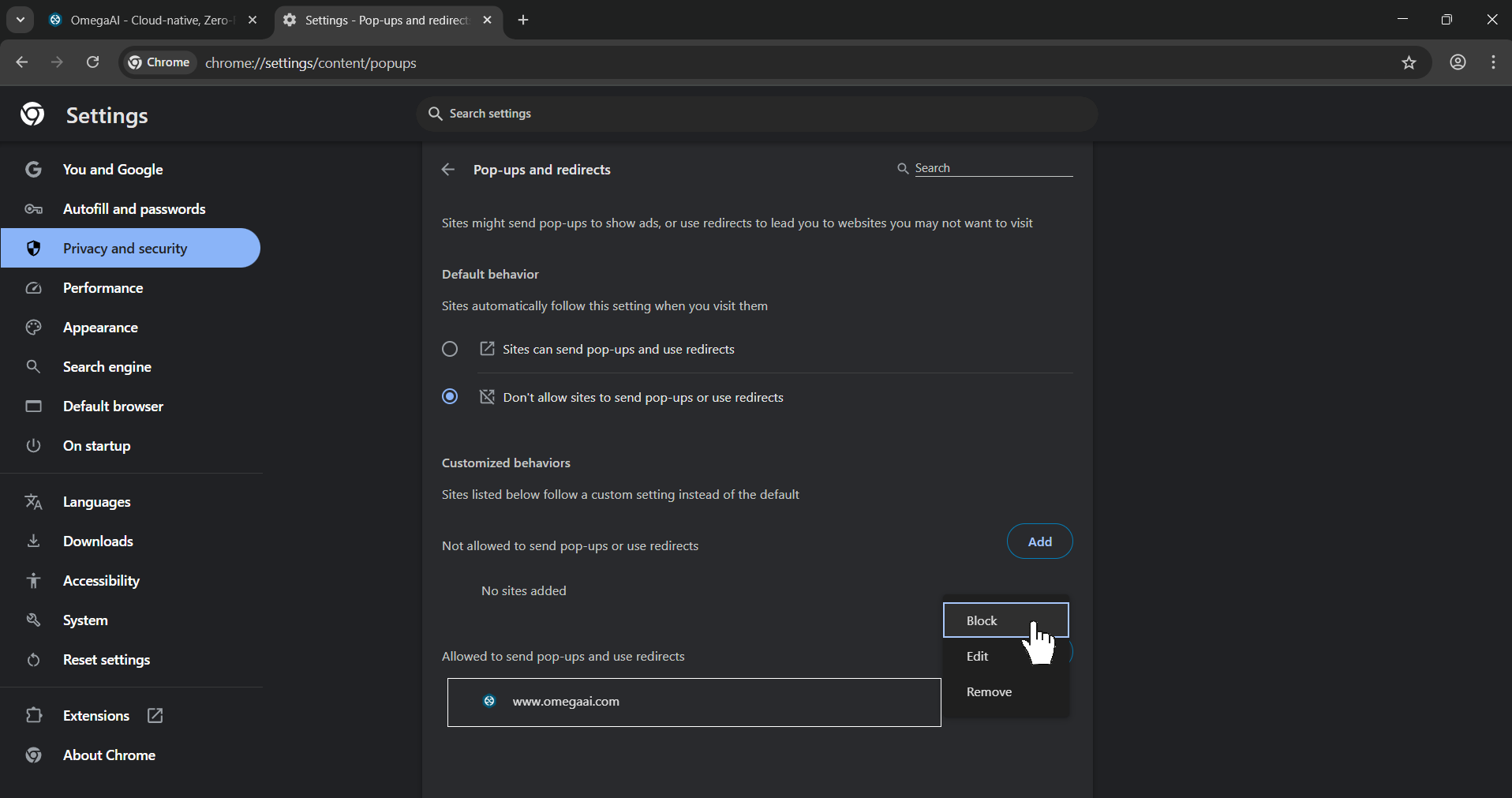
Task: Select 'Sites can send pop-ups and use redirects'
Action: [x=450, y=349]
